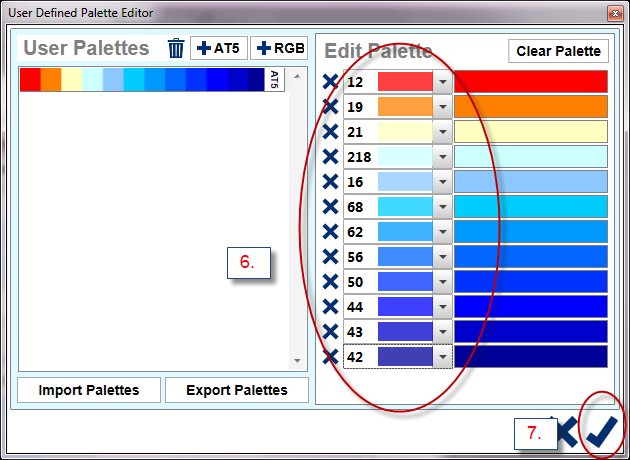Click Export Palettes

pyautogui.click(x=236, y=390)
